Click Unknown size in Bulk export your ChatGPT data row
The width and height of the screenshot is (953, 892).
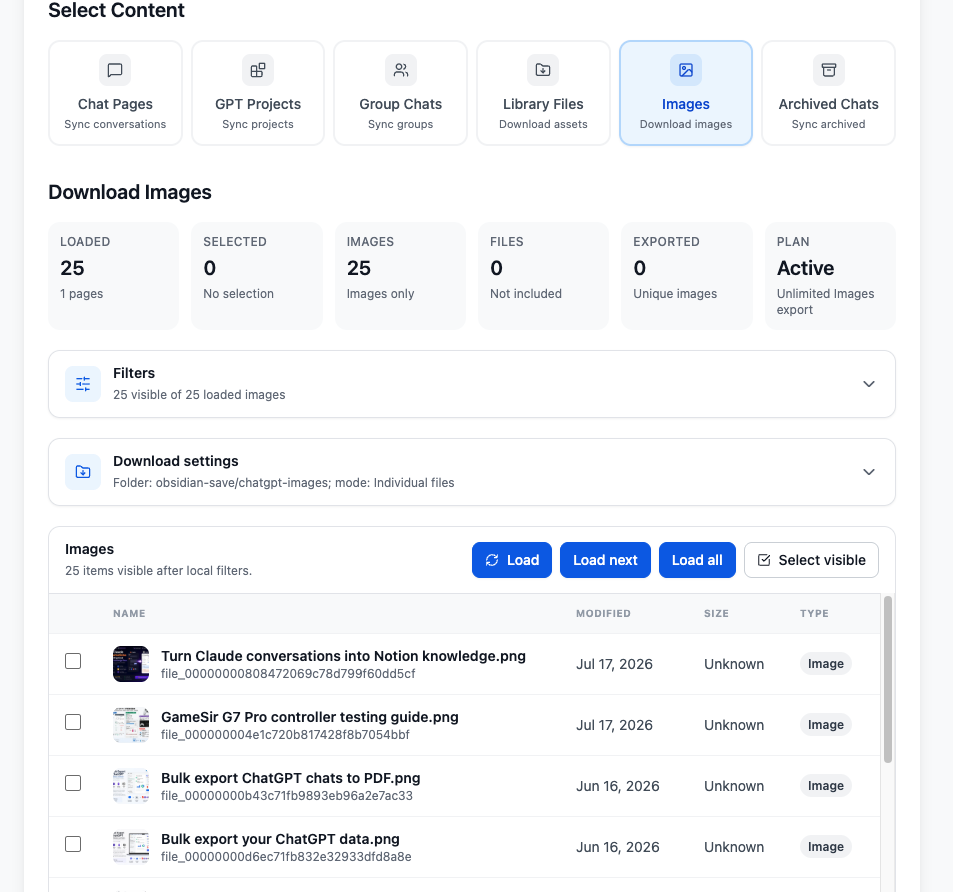(x=734, y=847)
